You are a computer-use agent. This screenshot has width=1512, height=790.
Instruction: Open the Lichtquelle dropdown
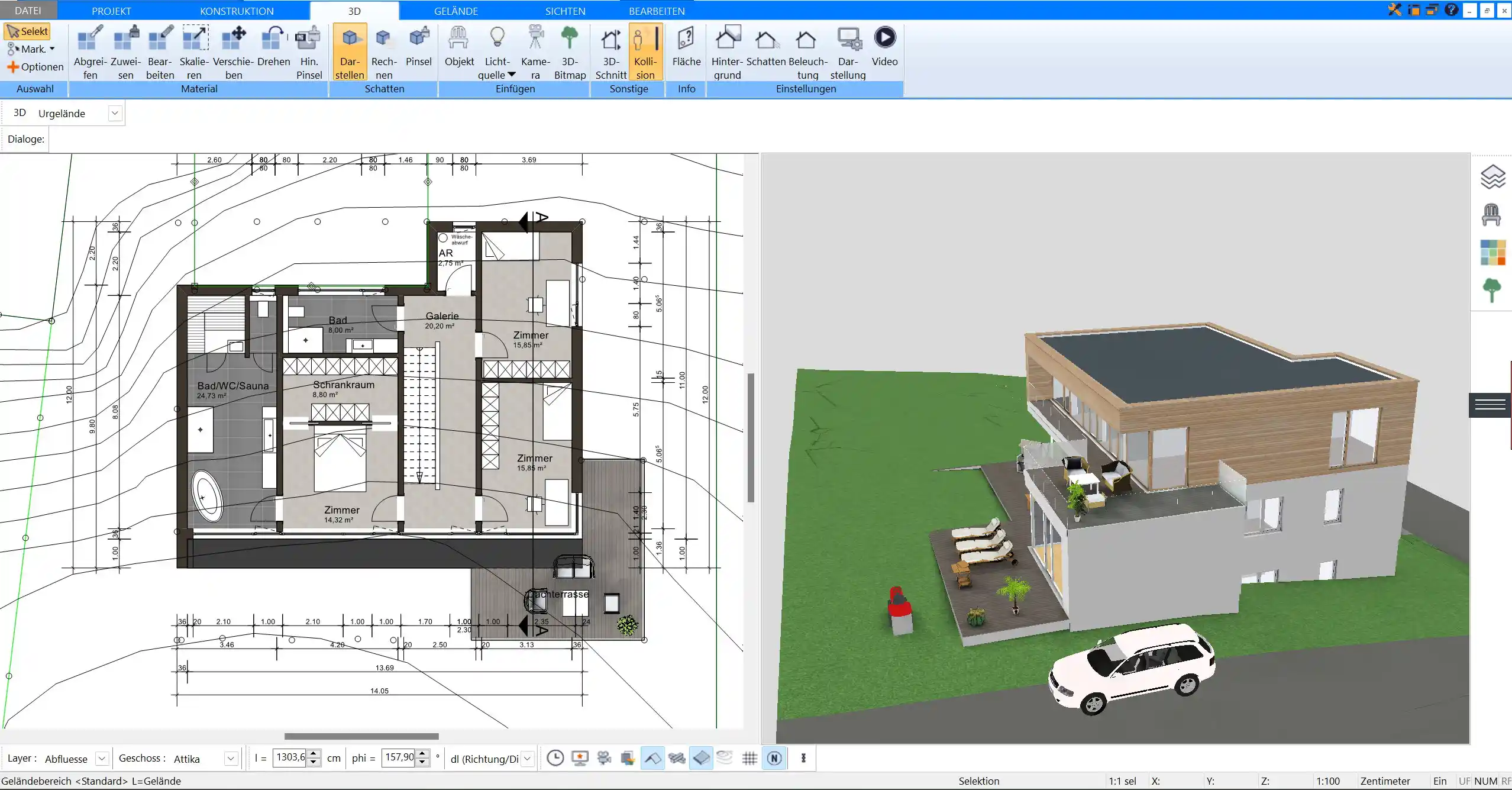[x=512, y=75]
